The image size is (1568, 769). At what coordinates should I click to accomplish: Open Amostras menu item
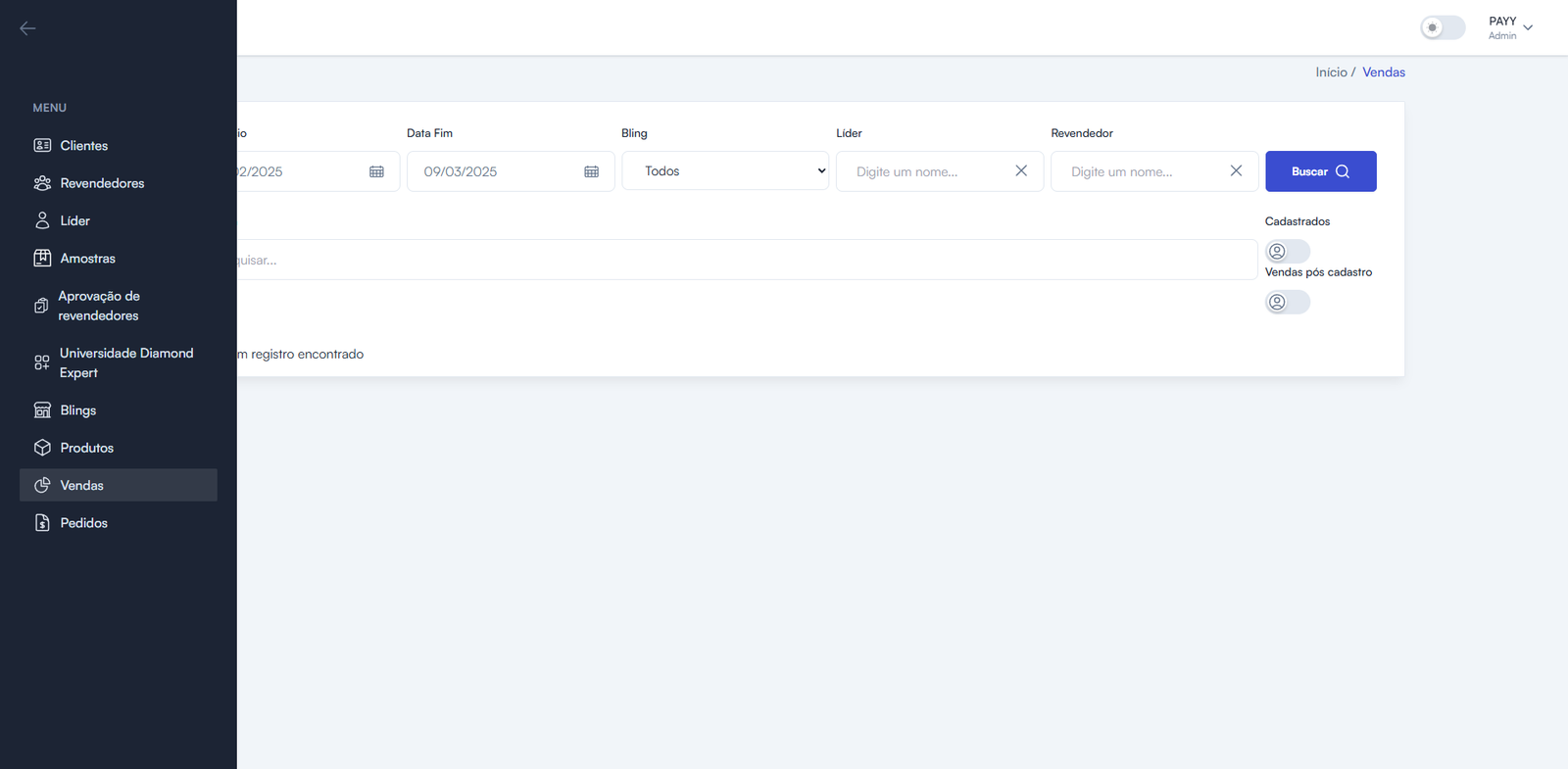click(x=119, y=259)
